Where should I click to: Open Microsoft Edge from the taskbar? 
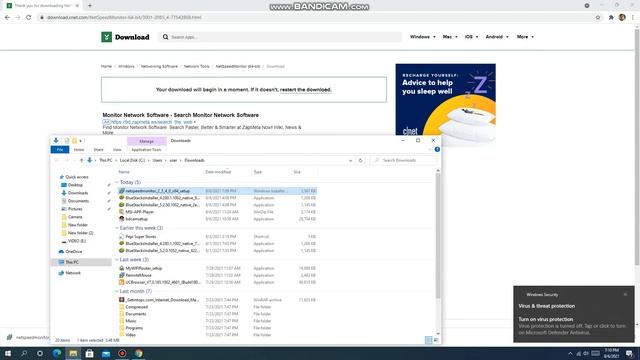point(57,353)
